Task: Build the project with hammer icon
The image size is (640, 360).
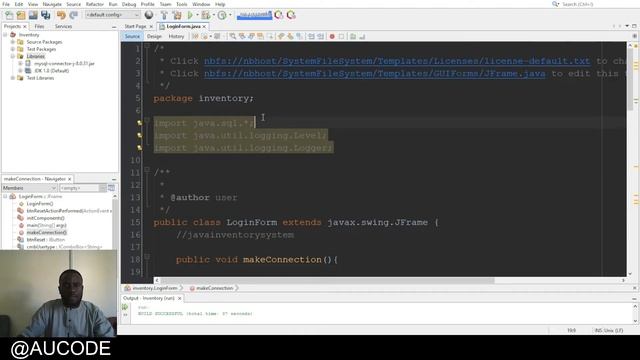Action: 164,15
